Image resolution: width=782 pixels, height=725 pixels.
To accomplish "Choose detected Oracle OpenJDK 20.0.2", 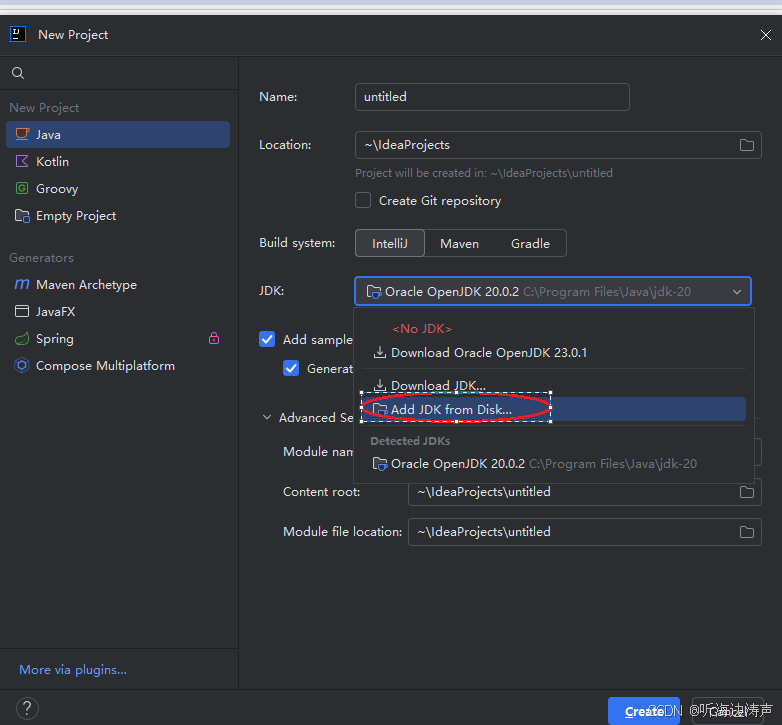I will click(x=554, y=464).
